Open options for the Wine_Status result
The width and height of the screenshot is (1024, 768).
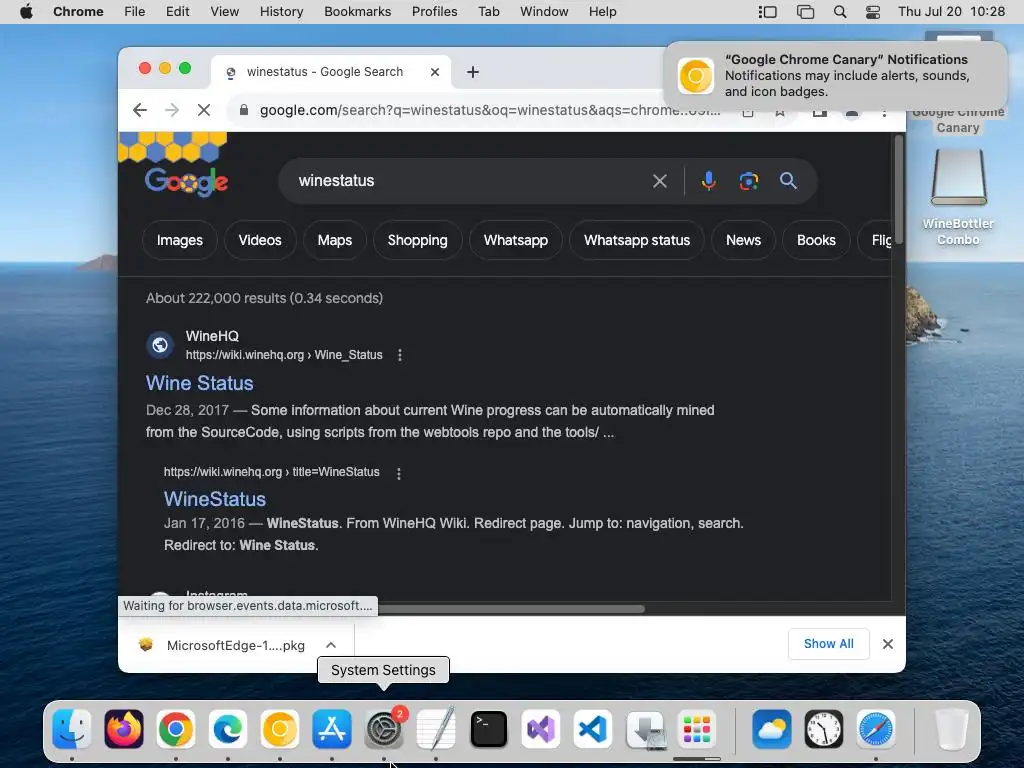pyautogui.click(x=400, y=355)
